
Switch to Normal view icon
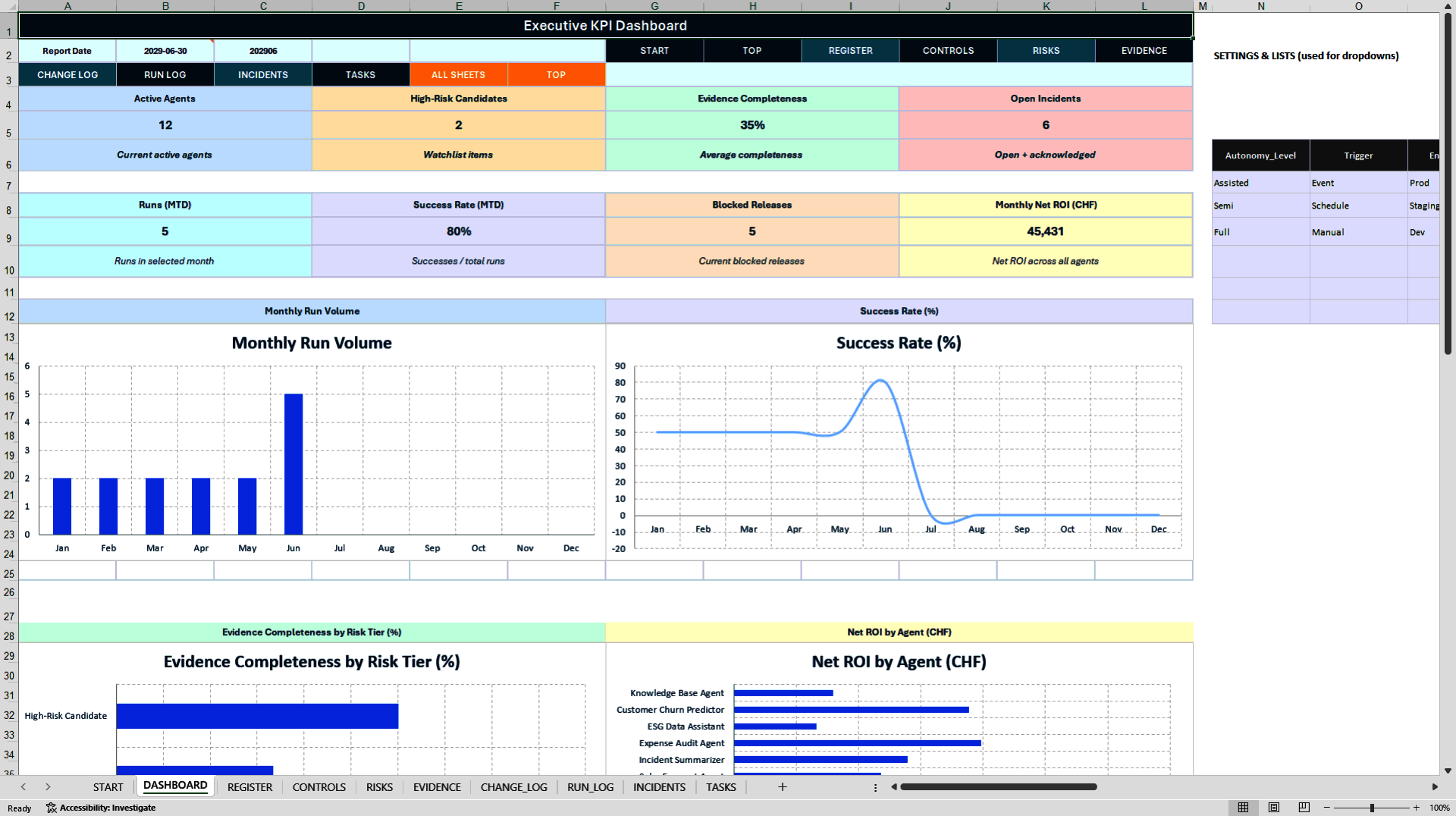(1243, 808)
